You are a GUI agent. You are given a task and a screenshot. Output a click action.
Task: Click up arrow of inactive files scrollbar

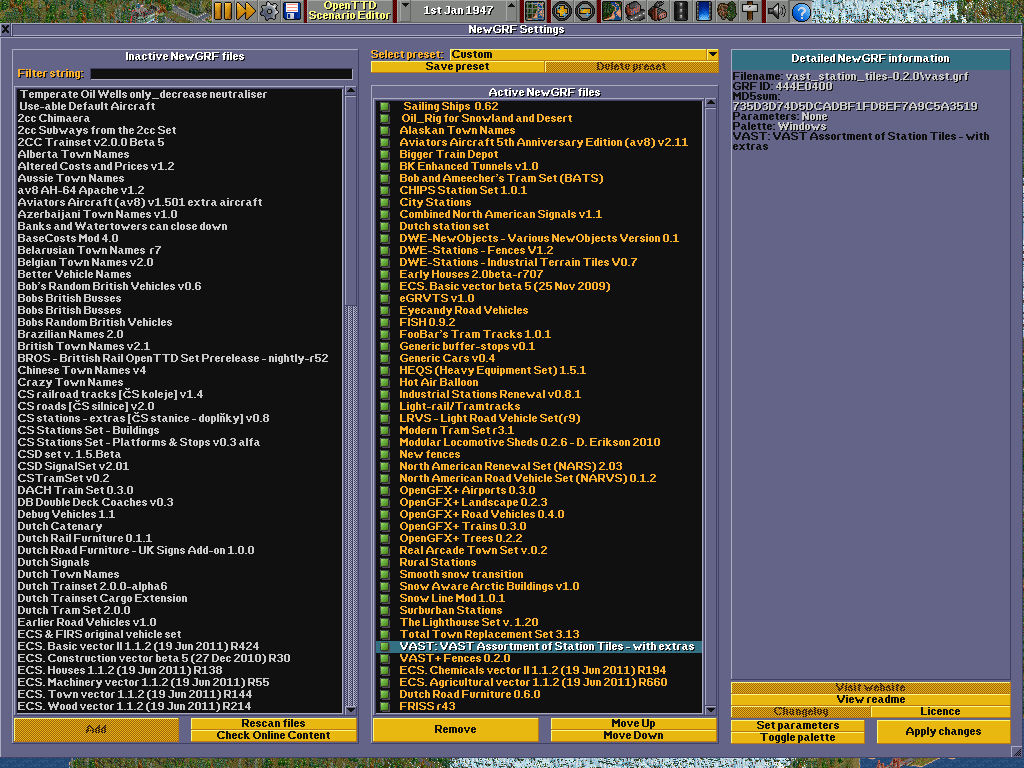coord(351,91)
